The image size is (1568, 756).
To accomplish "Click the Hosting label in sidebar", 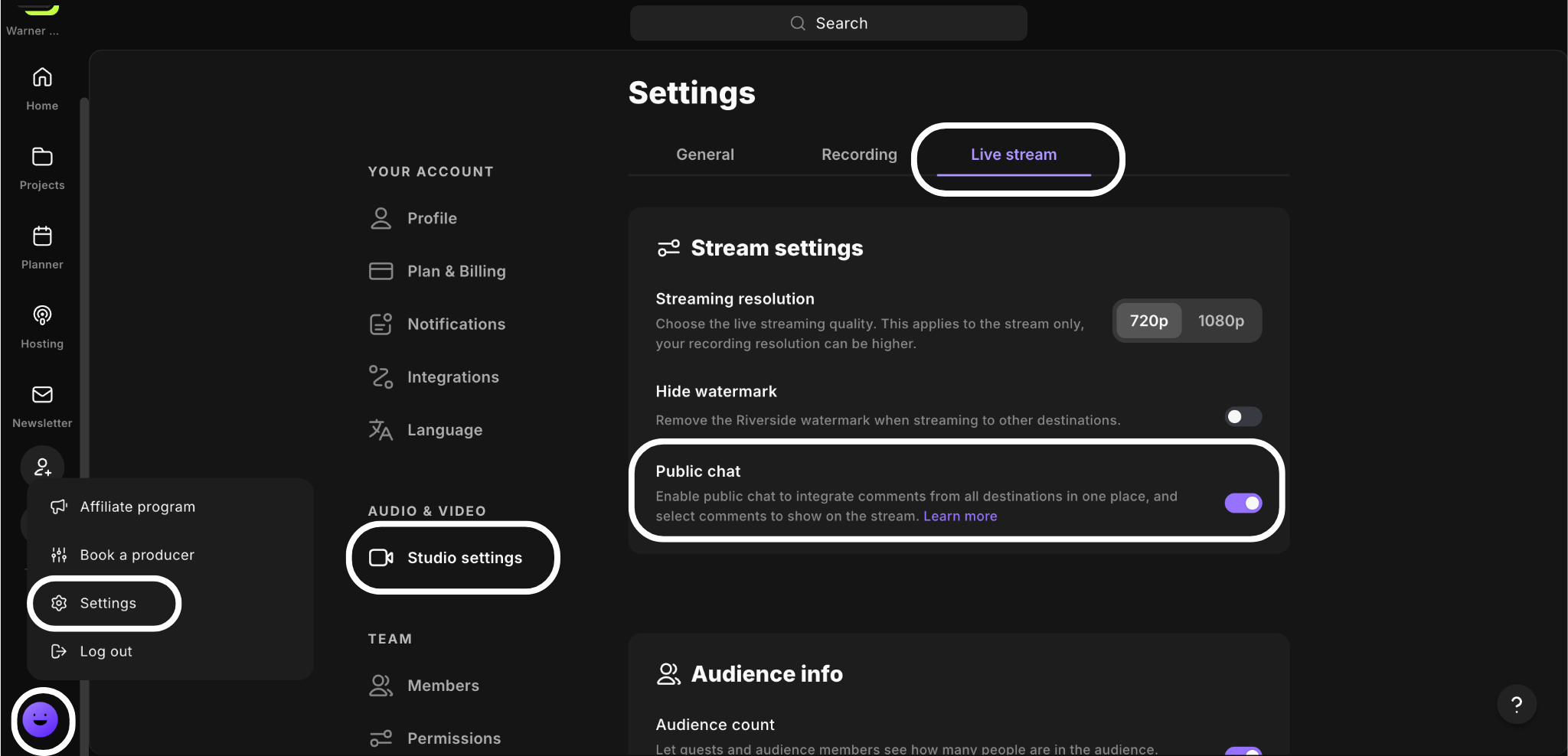I will [42, 344].
